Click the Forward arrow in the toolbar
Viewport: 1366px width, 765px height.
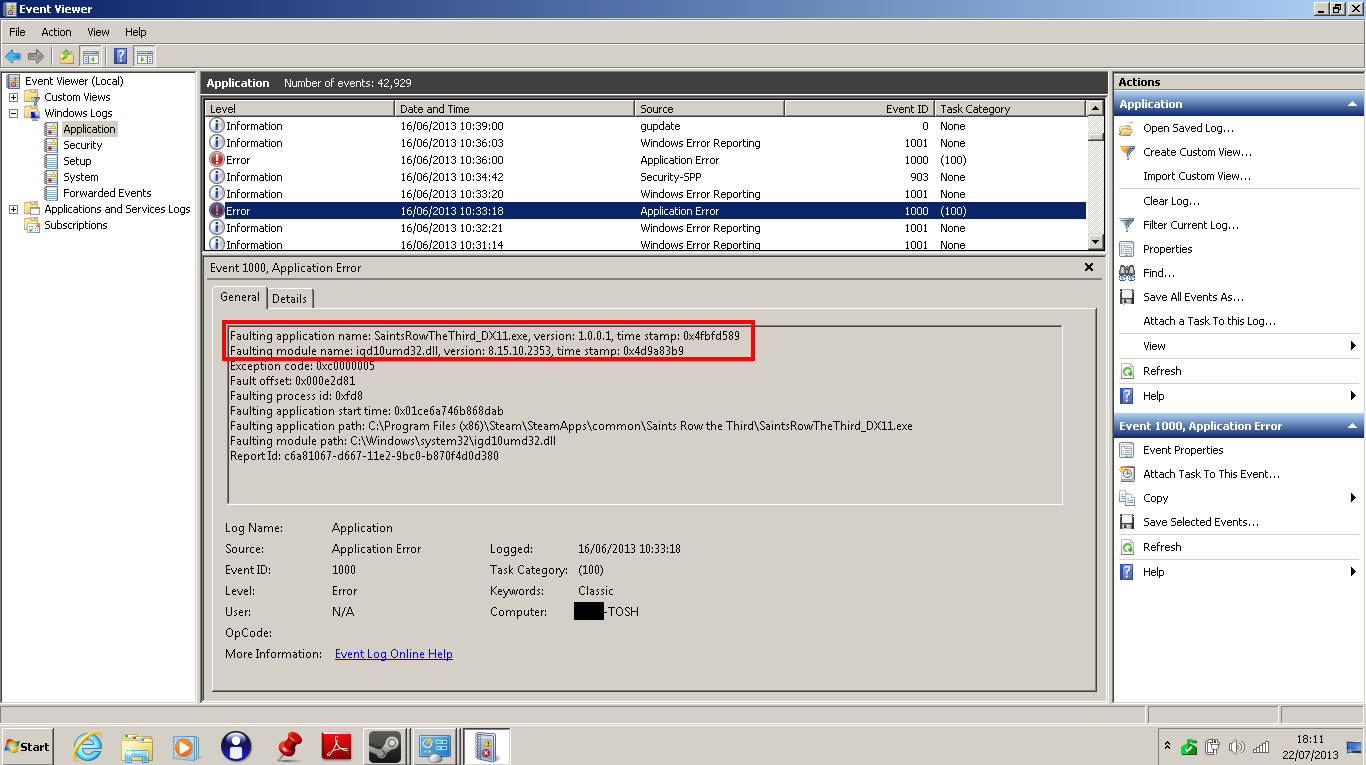click(x=36, y=56)
